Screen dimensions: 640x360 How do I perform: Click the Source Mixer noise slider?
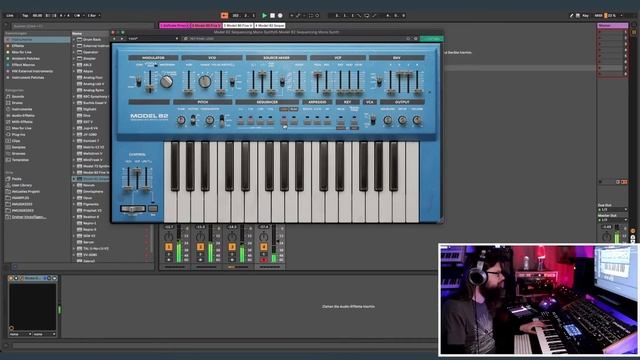coord(299,82)
